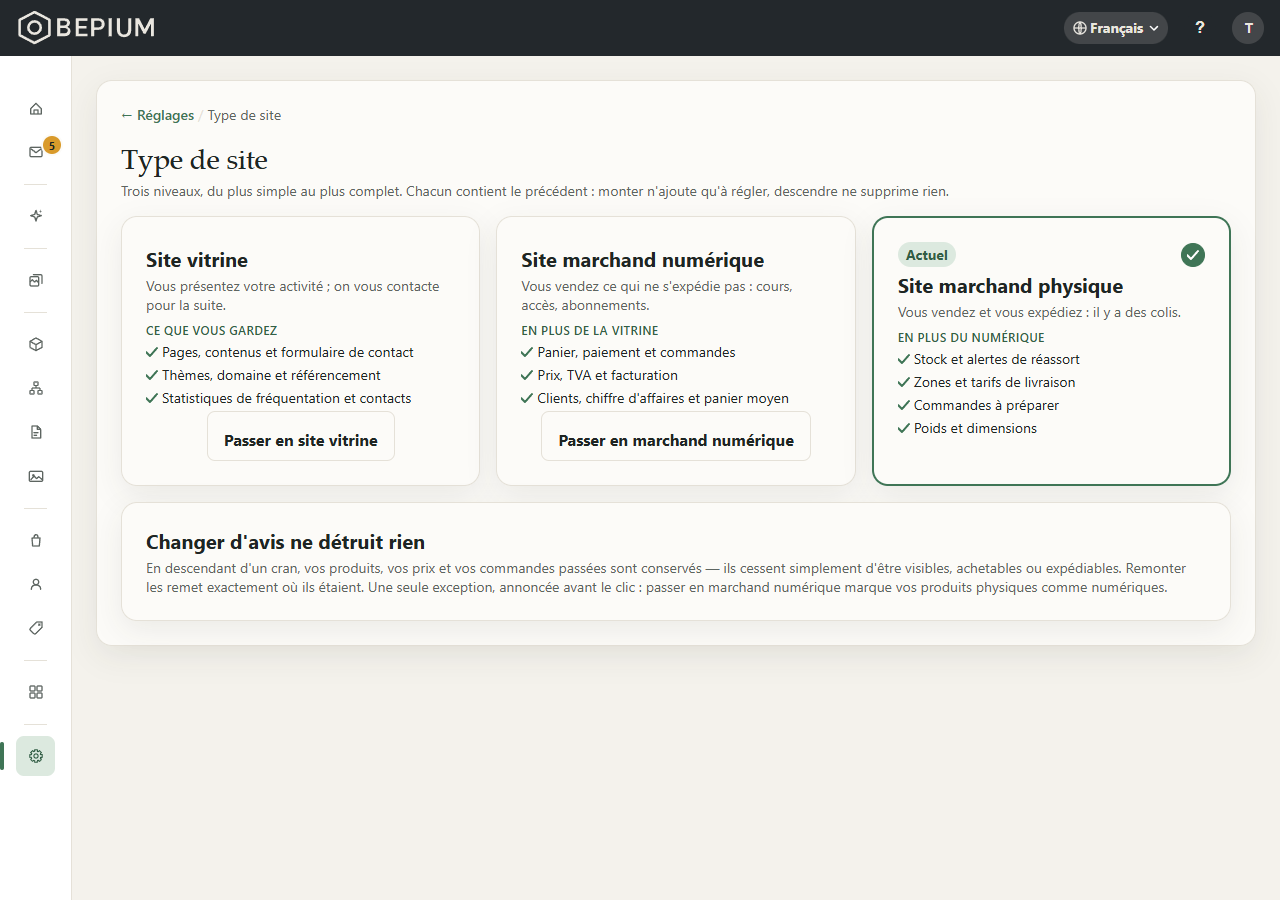Select the Site marchand physique card
This screenshot has width=1280, height=900.
[x=1051, y=351]
